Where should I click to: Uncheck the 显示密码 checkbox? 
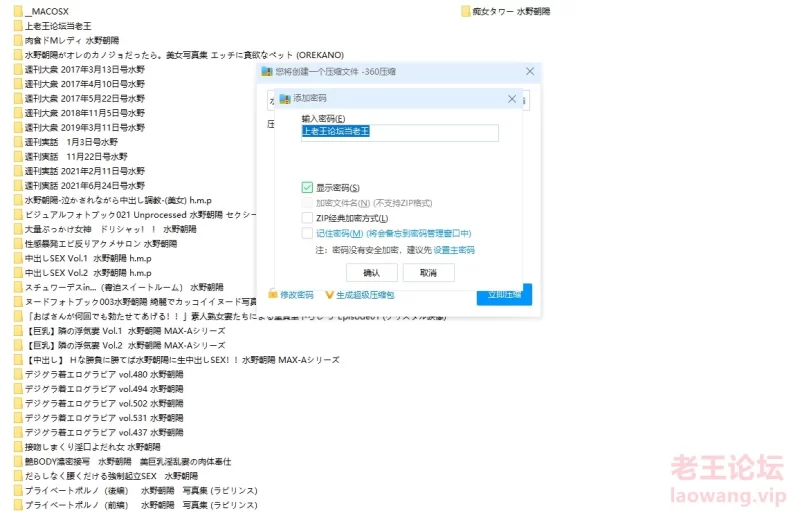coord(307,187)
